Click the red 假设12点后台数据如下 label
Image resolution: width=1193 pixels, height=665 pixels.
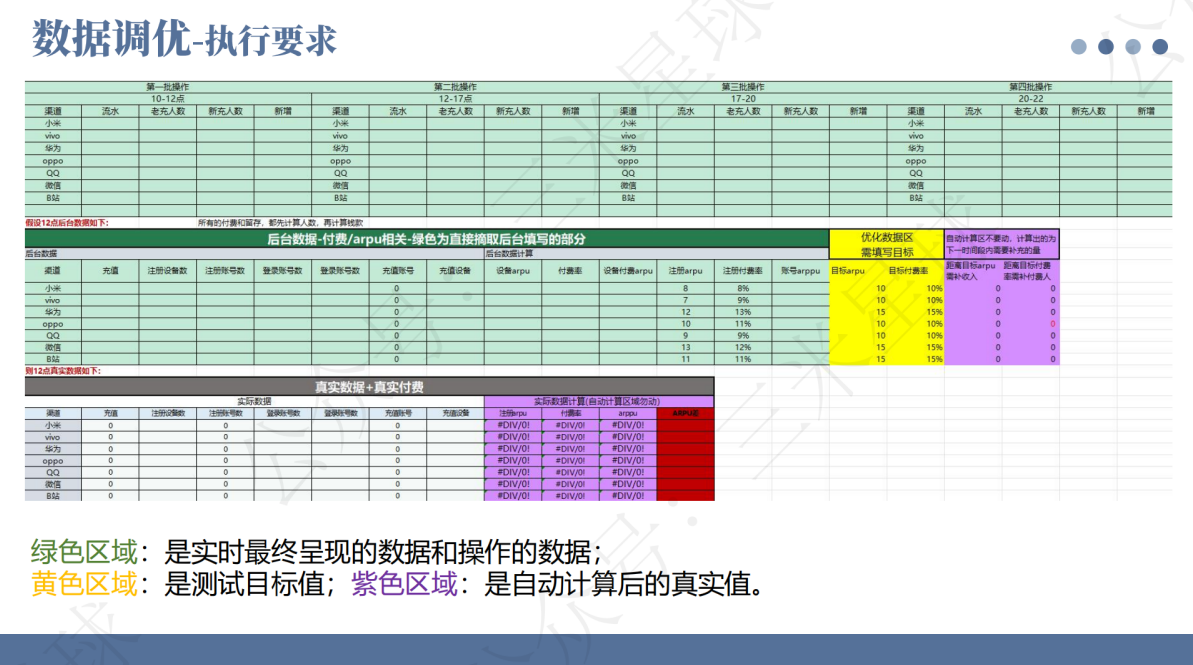67,223
